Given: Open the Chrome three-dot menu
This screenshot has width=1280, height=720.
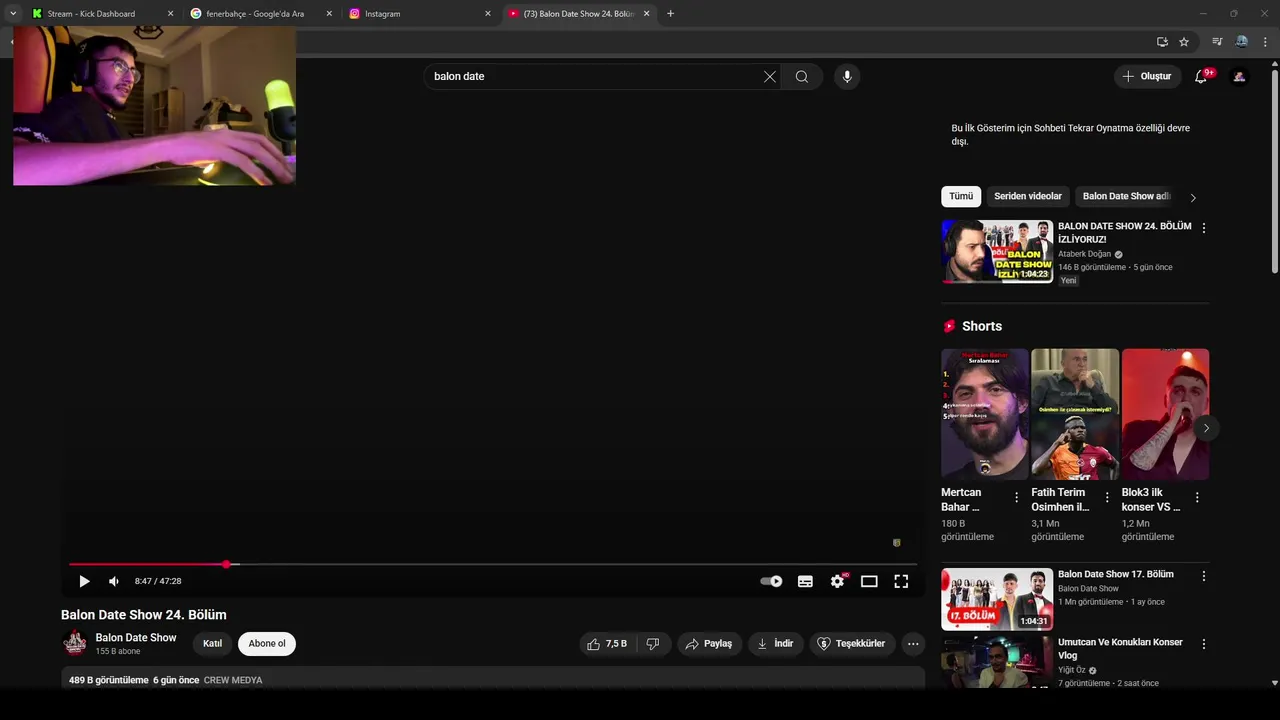Looking at the screenshot, I should click(x=1266, y=42).
